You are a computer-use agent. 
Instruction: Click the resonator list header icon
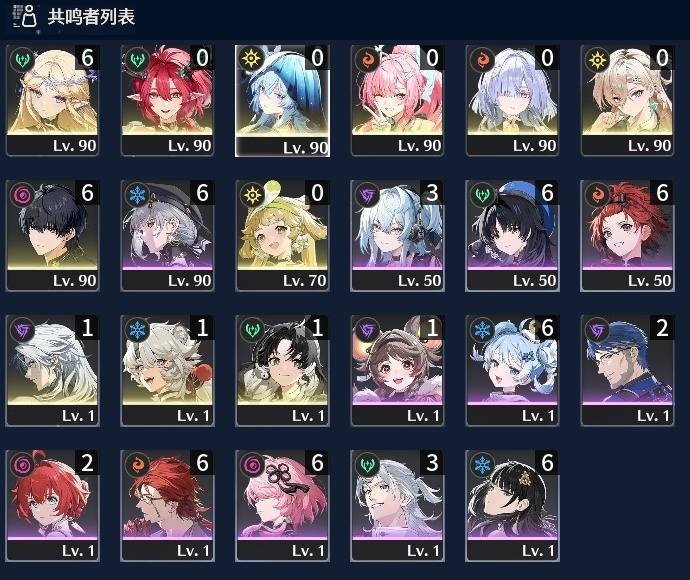[24, 16]
